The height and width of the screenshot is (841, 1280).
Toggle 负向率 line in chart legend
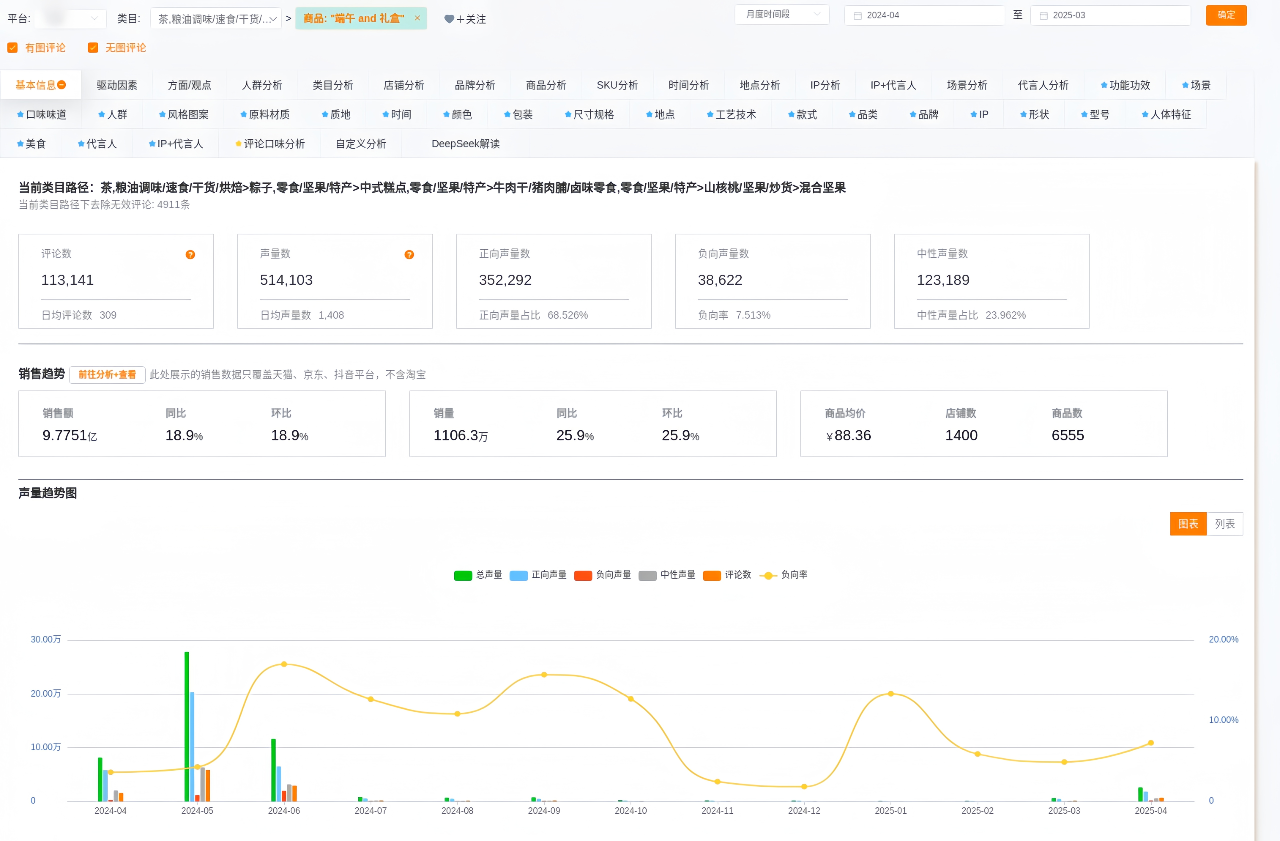pos(783,575)
